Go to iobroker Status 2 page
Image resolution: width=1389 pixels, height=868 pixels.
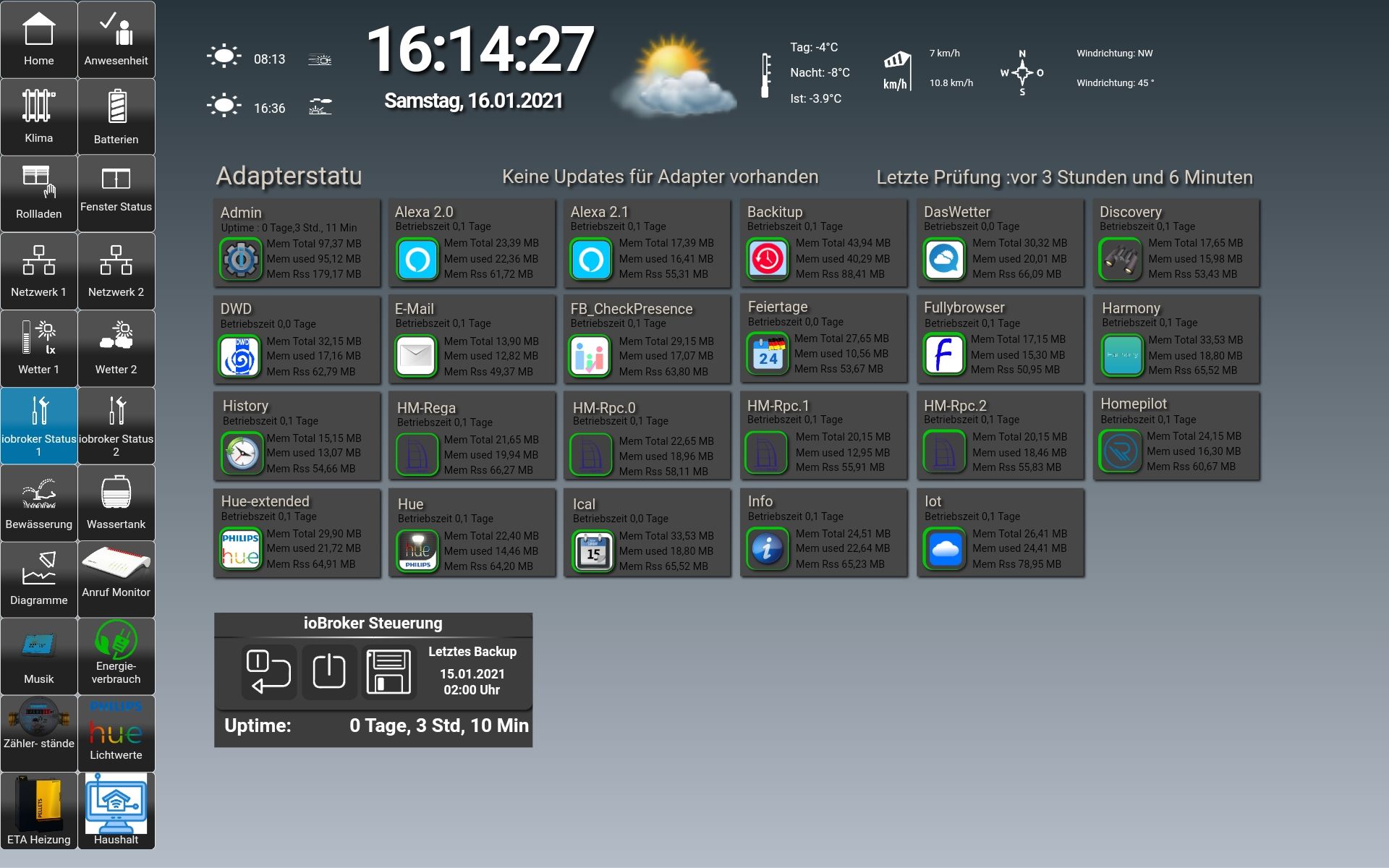click(116, 426)
